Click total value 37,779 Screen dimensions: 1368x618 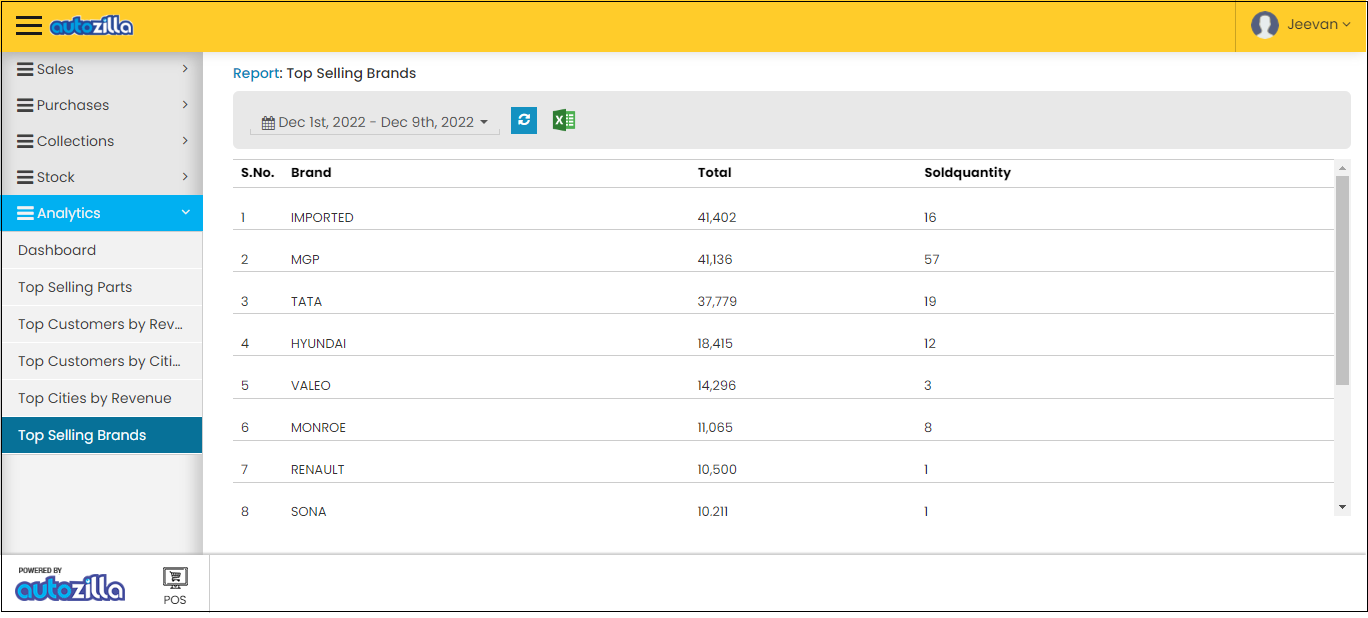click(x=717, y=301)
